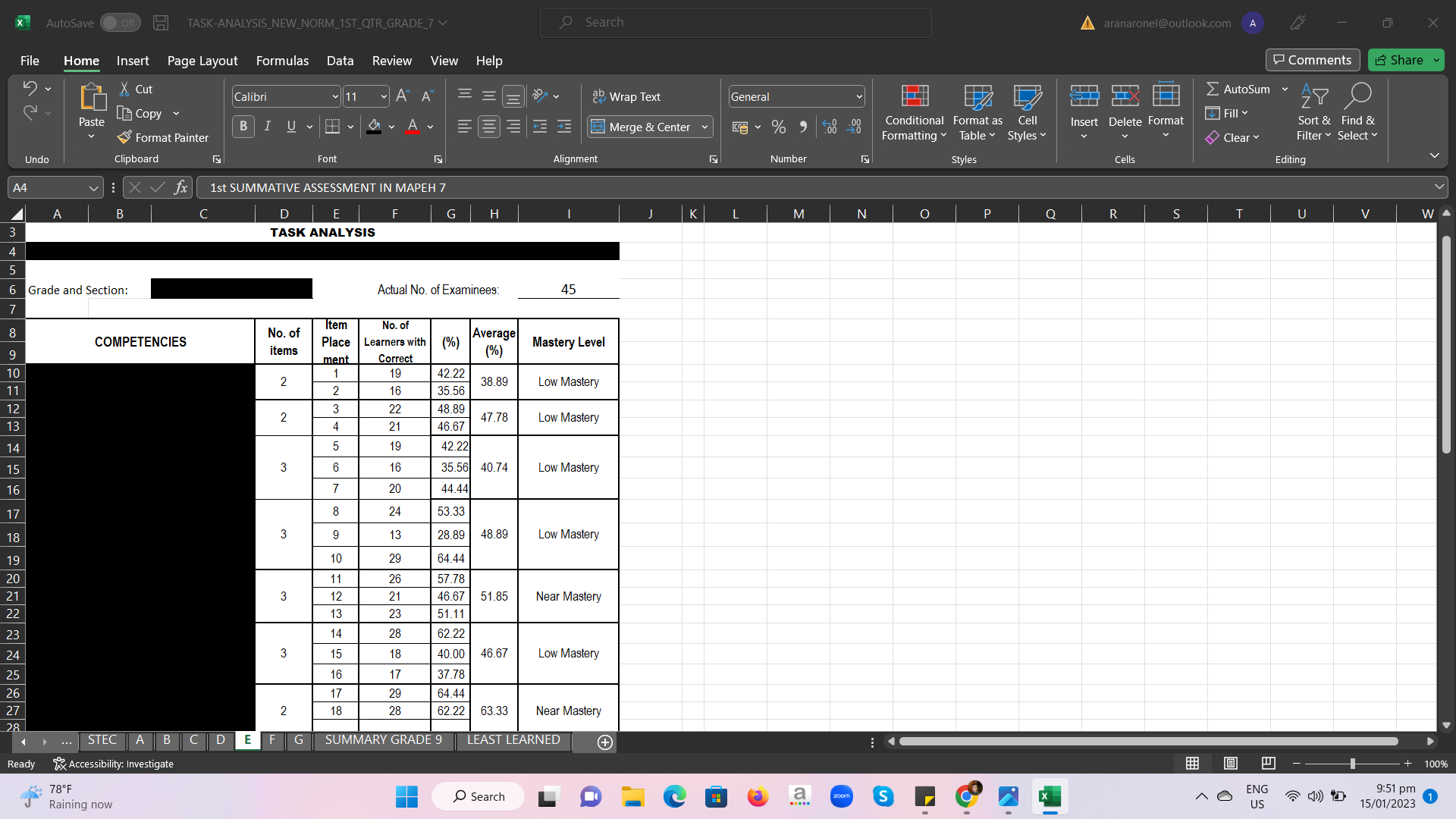Open the font name Calibri dropdown

pyautogui.click(x=334, y=96)
